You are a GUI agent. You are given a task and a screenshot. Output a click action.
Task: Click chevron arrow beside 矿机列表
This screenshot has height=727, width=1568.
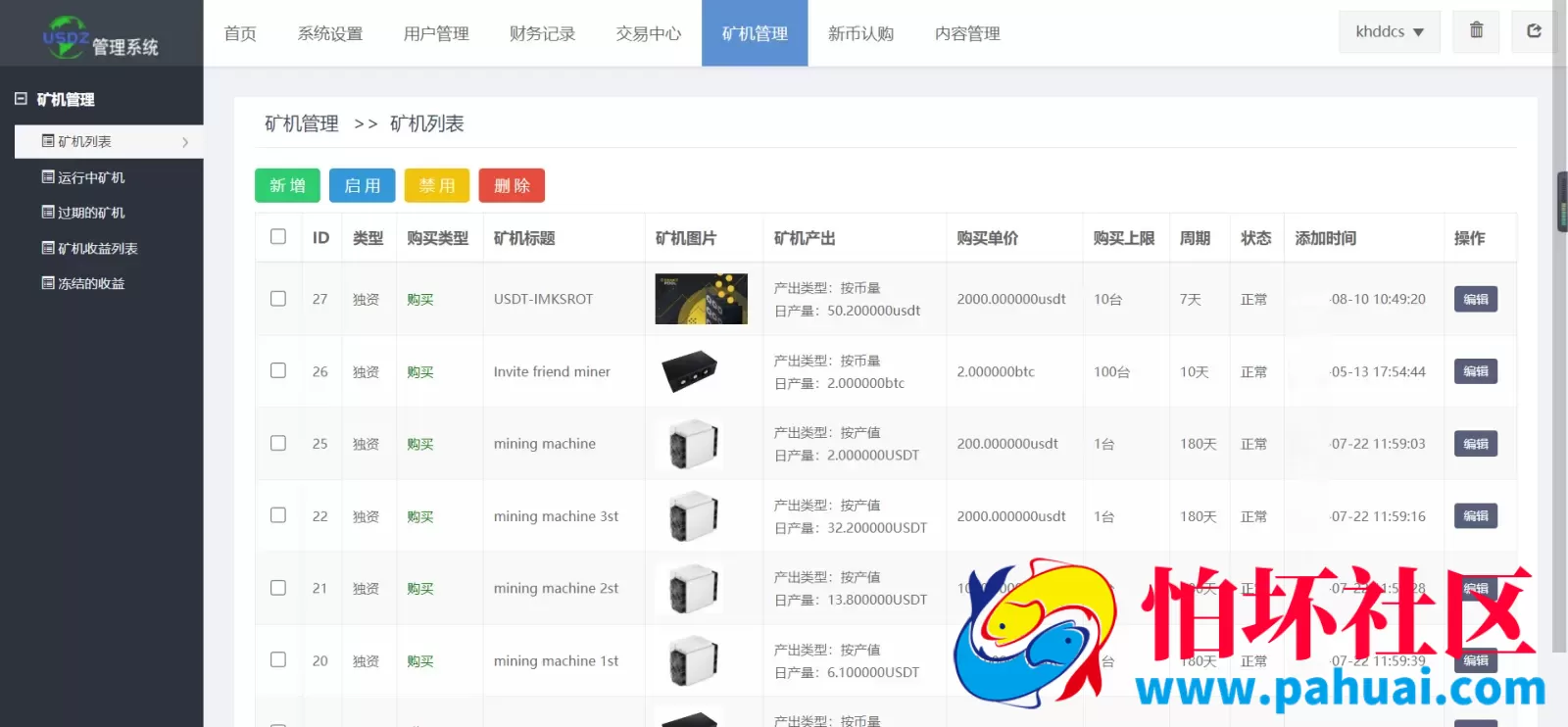(185, 142)
